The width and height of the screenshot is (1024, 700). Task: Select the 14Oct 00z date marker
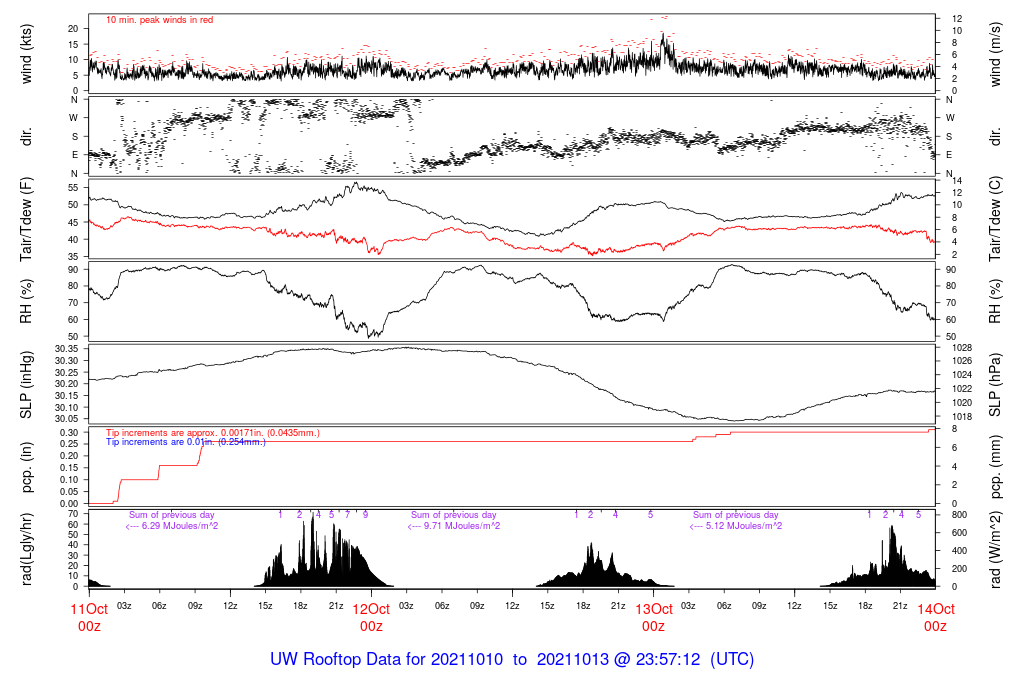pyautogui.click(x=935, y=617)
